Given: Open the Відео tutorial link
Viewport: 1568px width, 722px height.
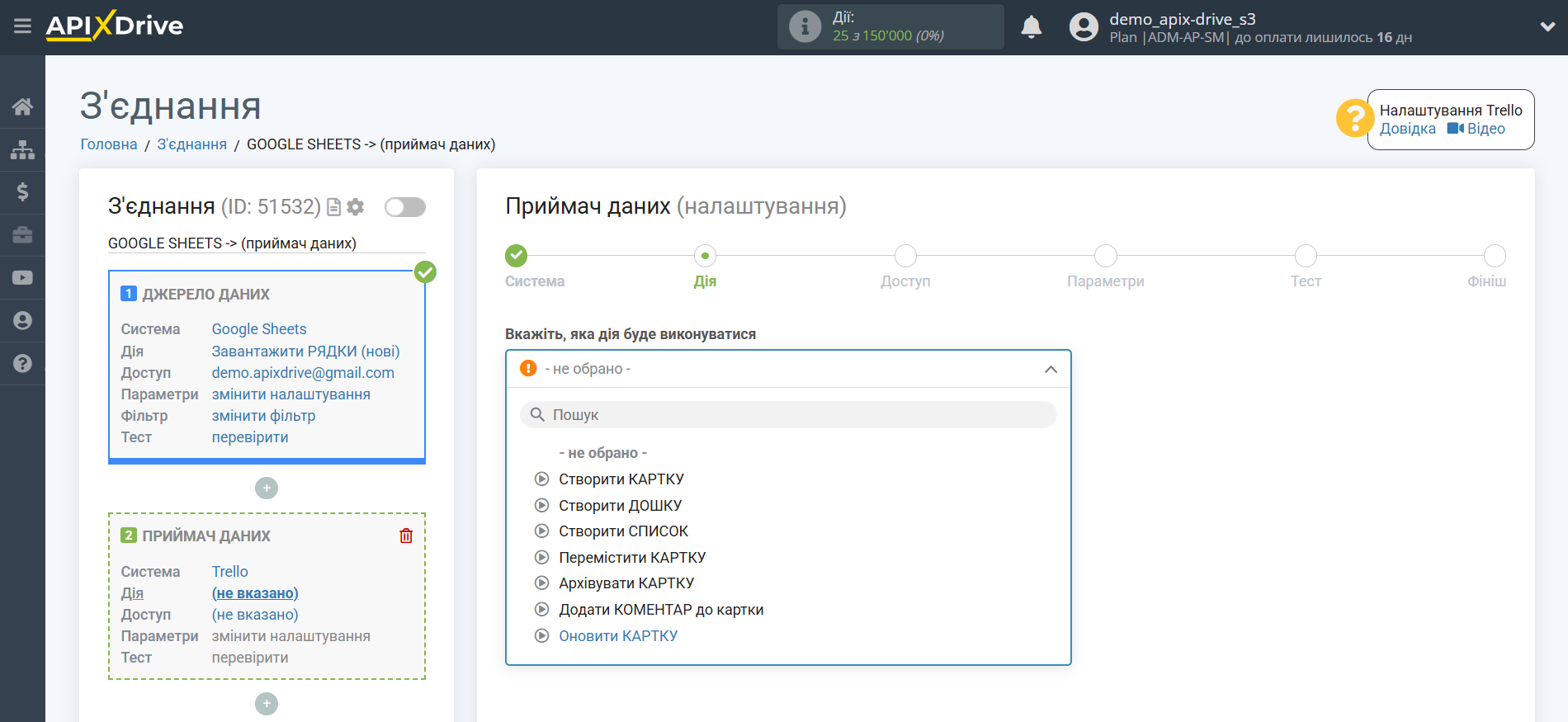Looking at the screenshot, I should click(x=1476, y=129).
